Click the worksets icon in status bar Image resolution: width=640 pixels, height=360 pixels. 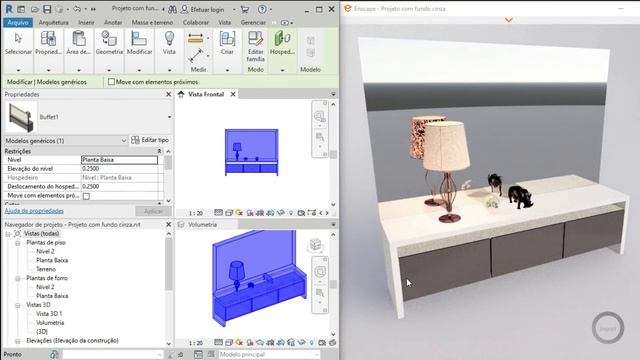click(x=54, y=354)
